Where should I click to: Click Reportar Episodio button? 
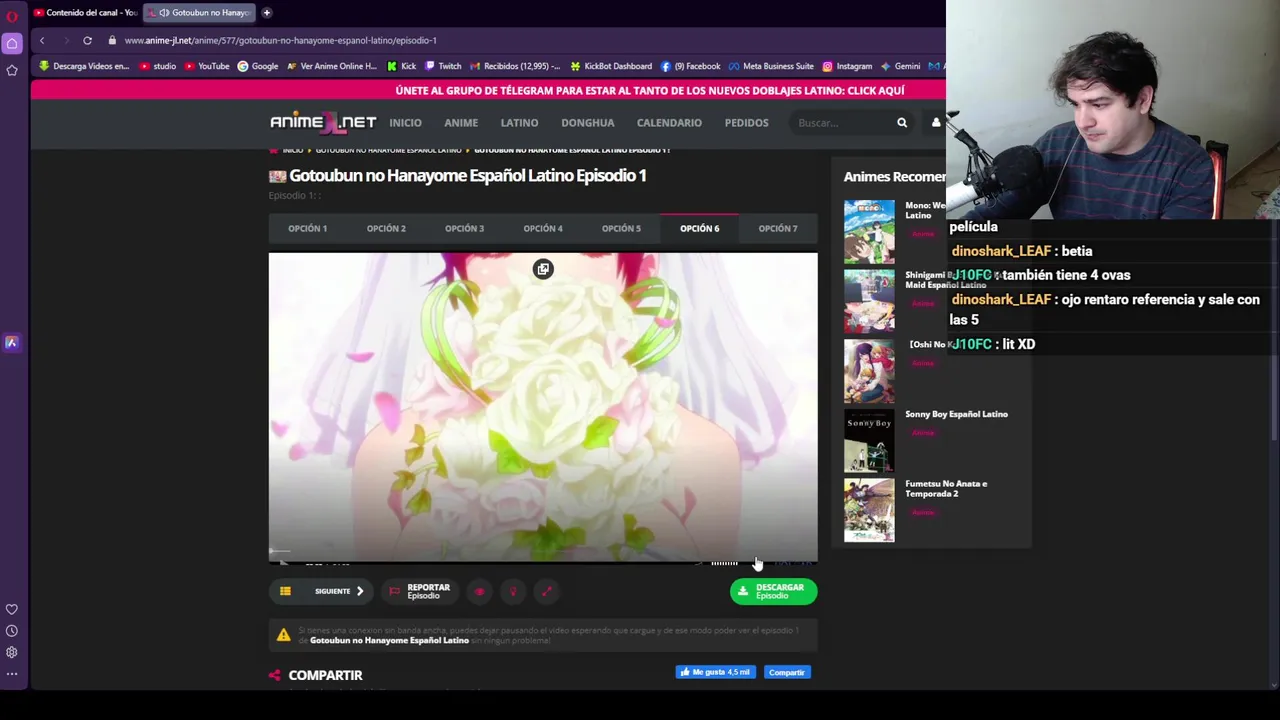[x=420, y=592]
